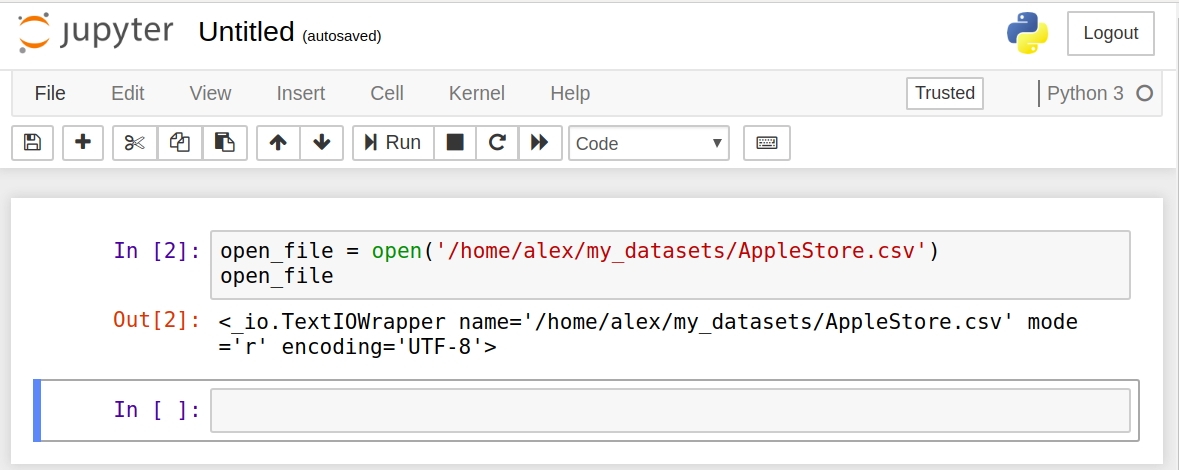Expand the Code cell type dropdown
The height and width of the screenshot is (470, 1179).
click(x=649, y=143)
